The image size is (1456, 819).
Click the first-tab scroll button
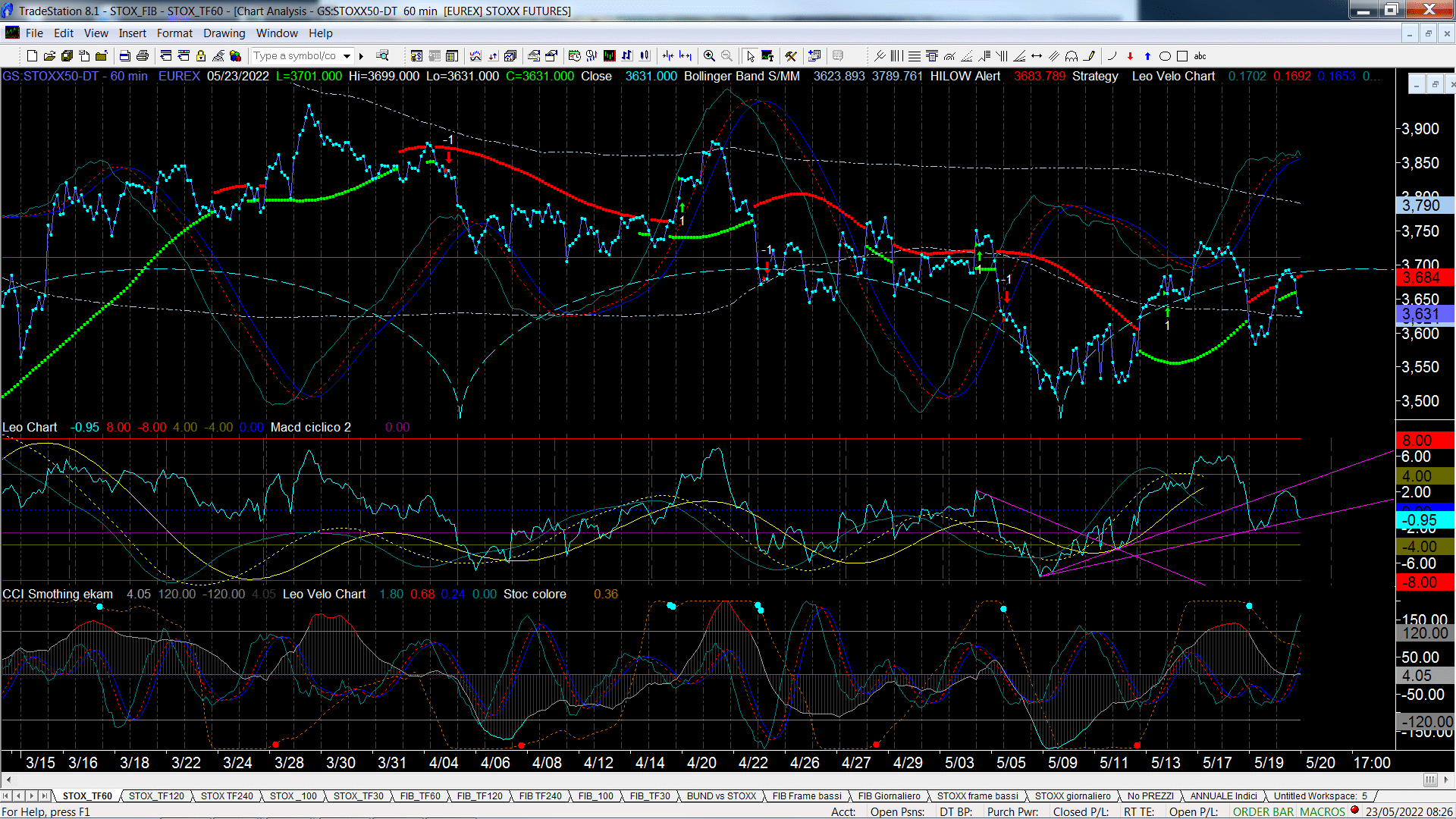pos(7,796)
